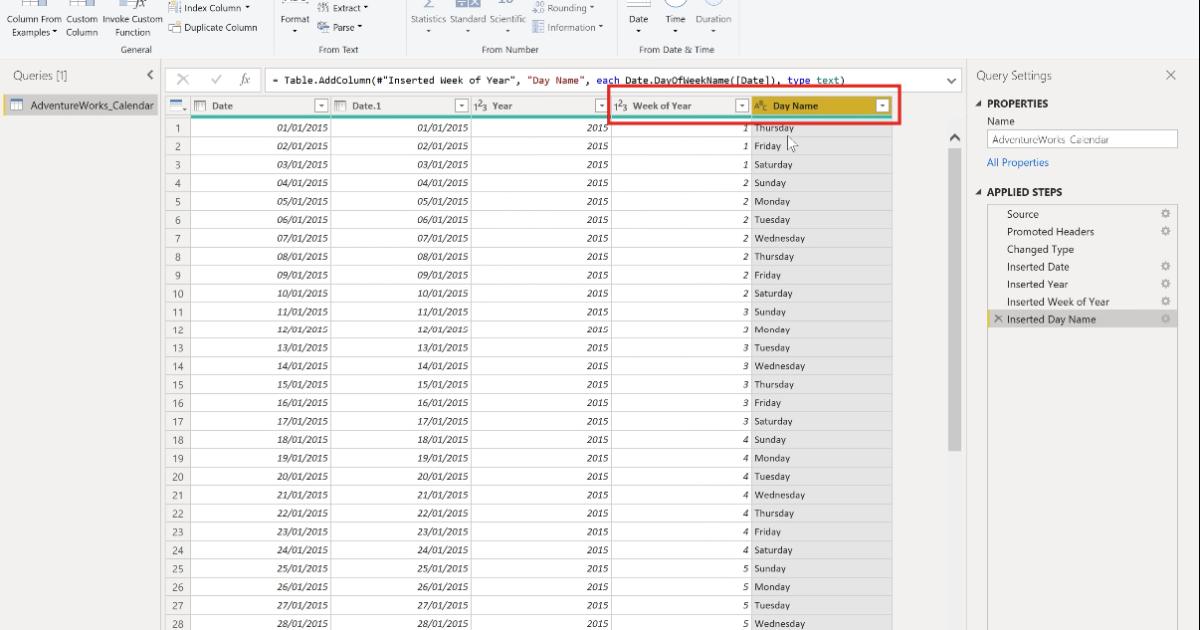Open settings gear for Promoted Headers step
This screenshot has height=630, width=1200.
[1165, 231]
